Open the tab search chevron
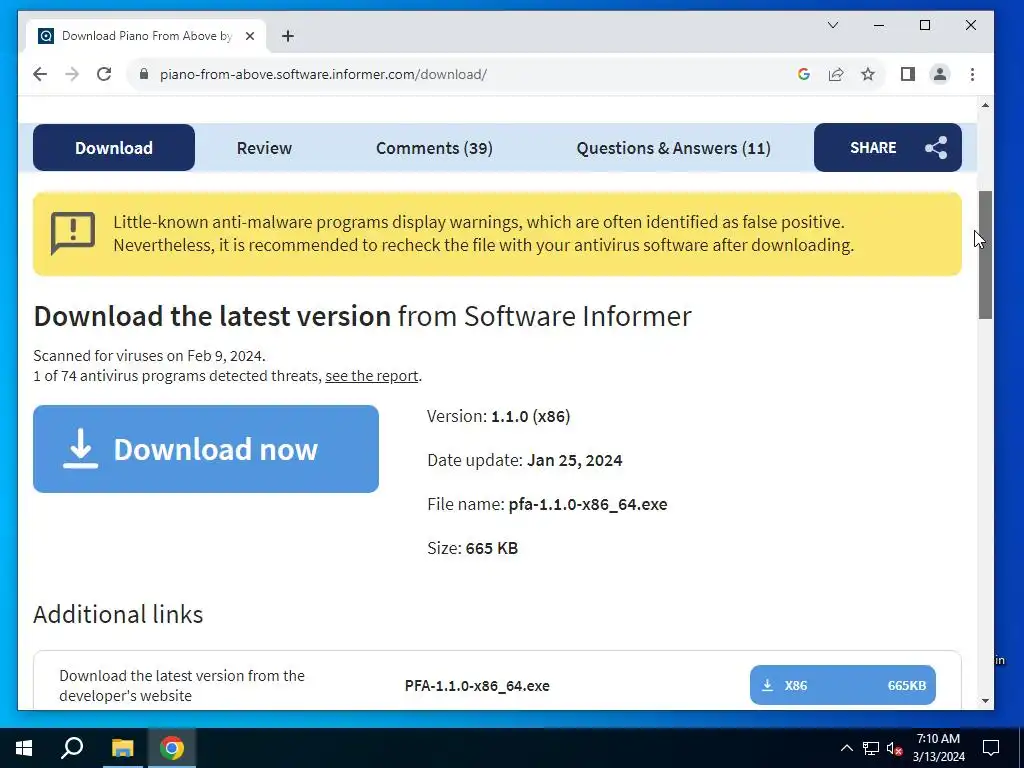Screen dimensions: 1024x768 pos(833,25)
